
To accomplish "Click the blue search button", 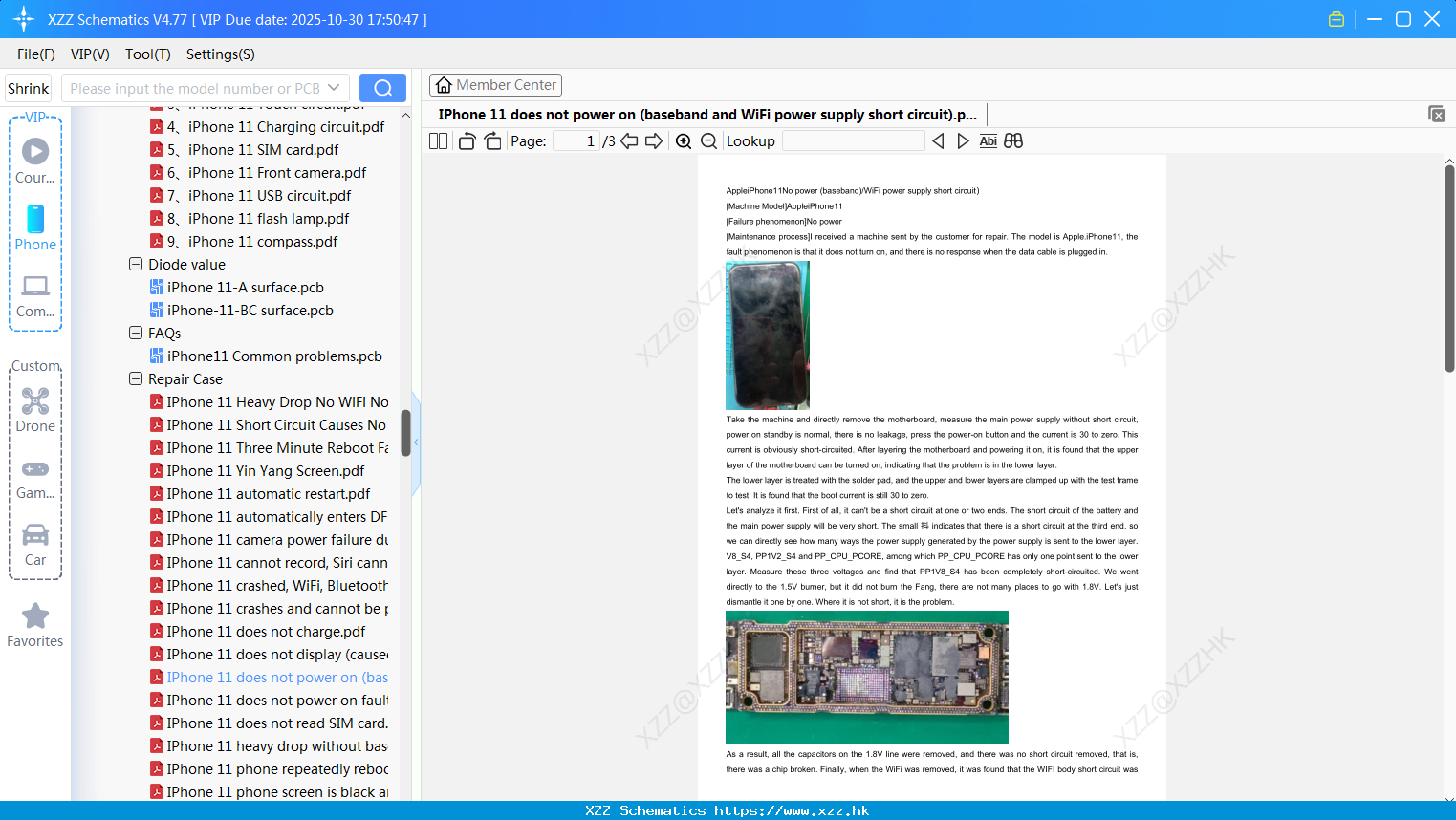I will click(382, 88).
